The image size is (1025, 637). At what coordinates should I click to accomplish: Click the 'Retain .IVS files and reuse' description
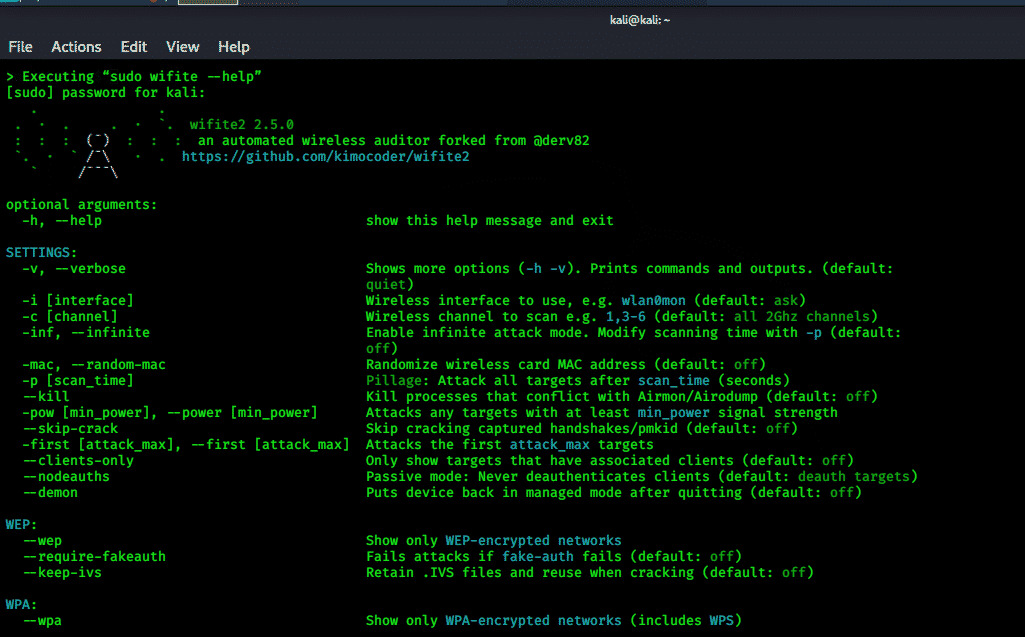pyautogui.click(x=590, y=573)
